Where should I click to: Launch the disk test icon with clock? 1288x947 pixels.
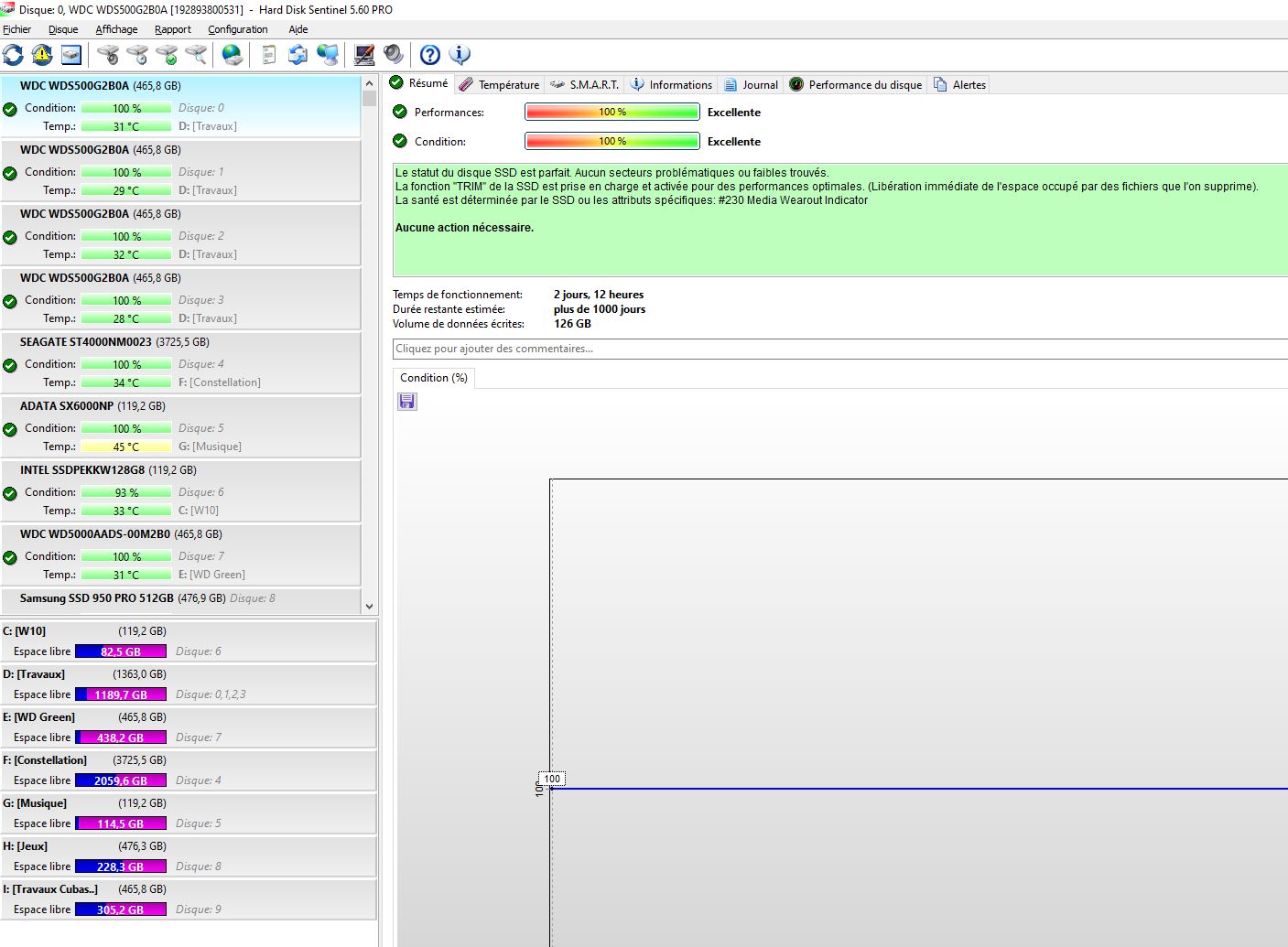click(137, 55)
